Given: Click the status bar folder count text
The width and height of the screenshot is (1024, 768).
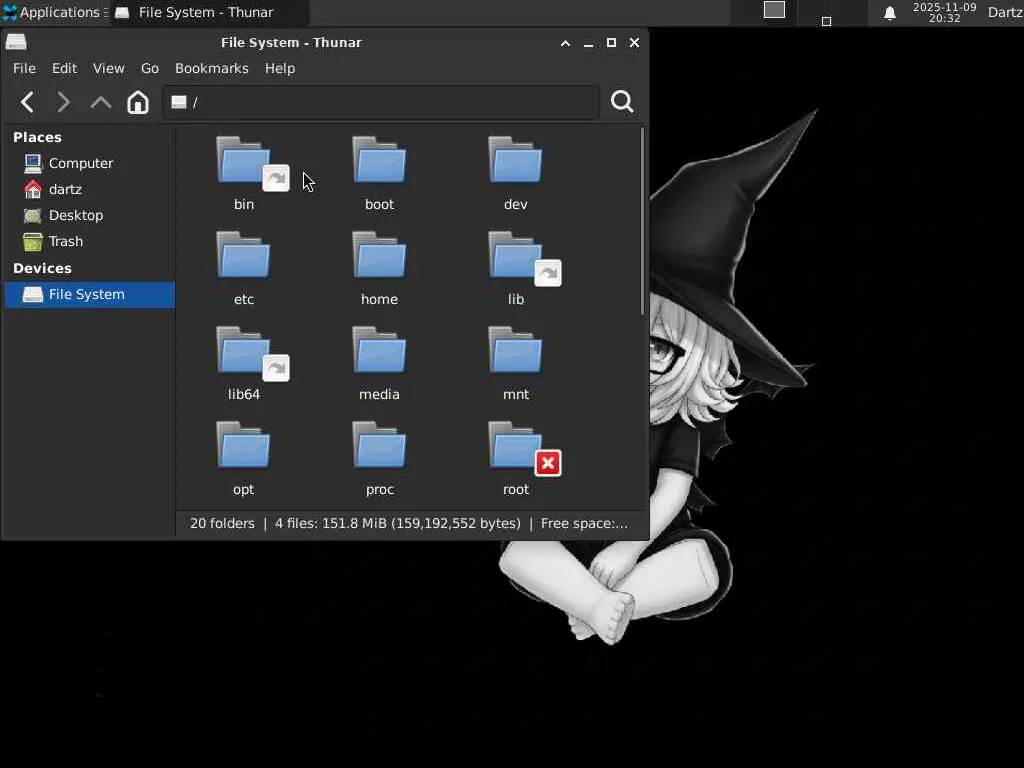Looking at the screenshot, I should click(x=222, y=524).
